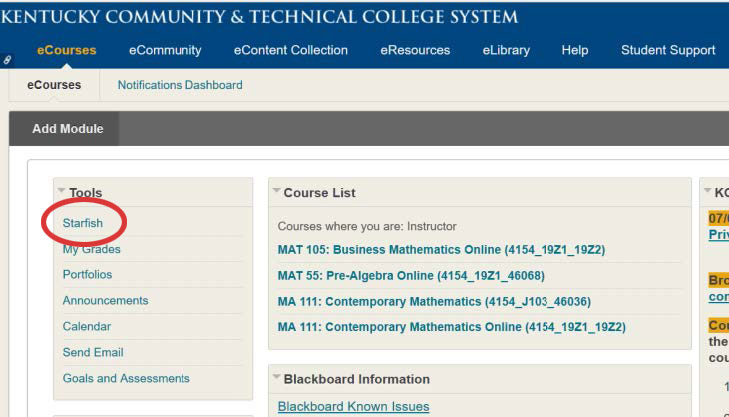The height and width of the screenshot is (417, 729).
Task: Open MAT 105 Business Mathematics Online course
Action: coord(441,250)
